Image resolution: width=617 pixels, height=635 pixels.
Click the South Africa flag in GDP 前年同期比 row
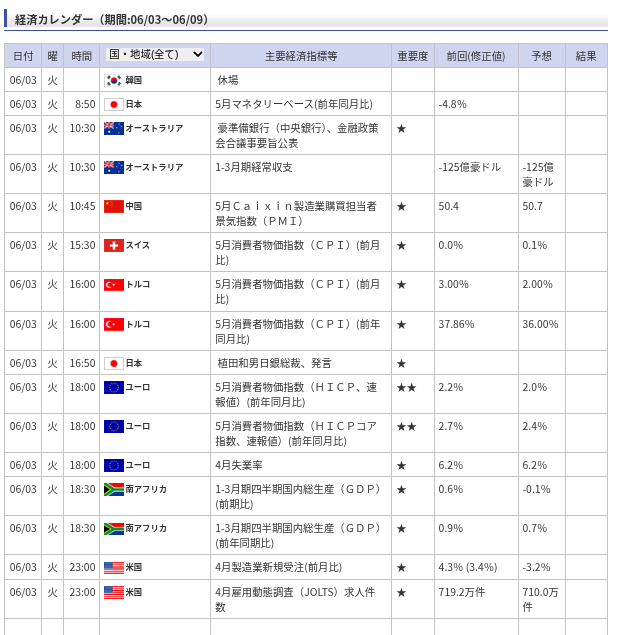114,528
